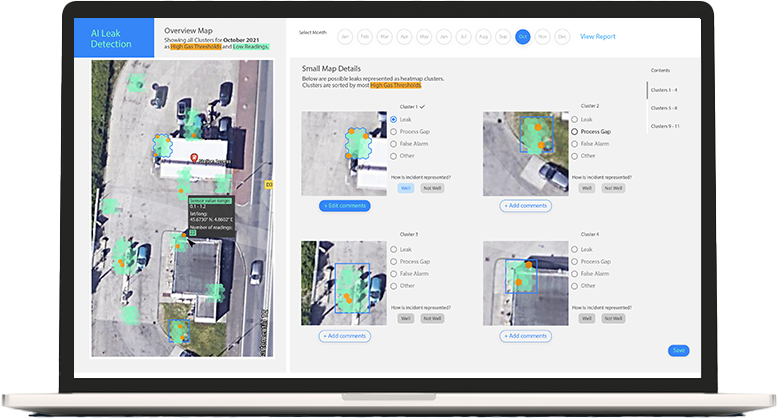Click the highlighted Oct month button
The width and height of the screenshot is (778, 419).
pos(522,37)
